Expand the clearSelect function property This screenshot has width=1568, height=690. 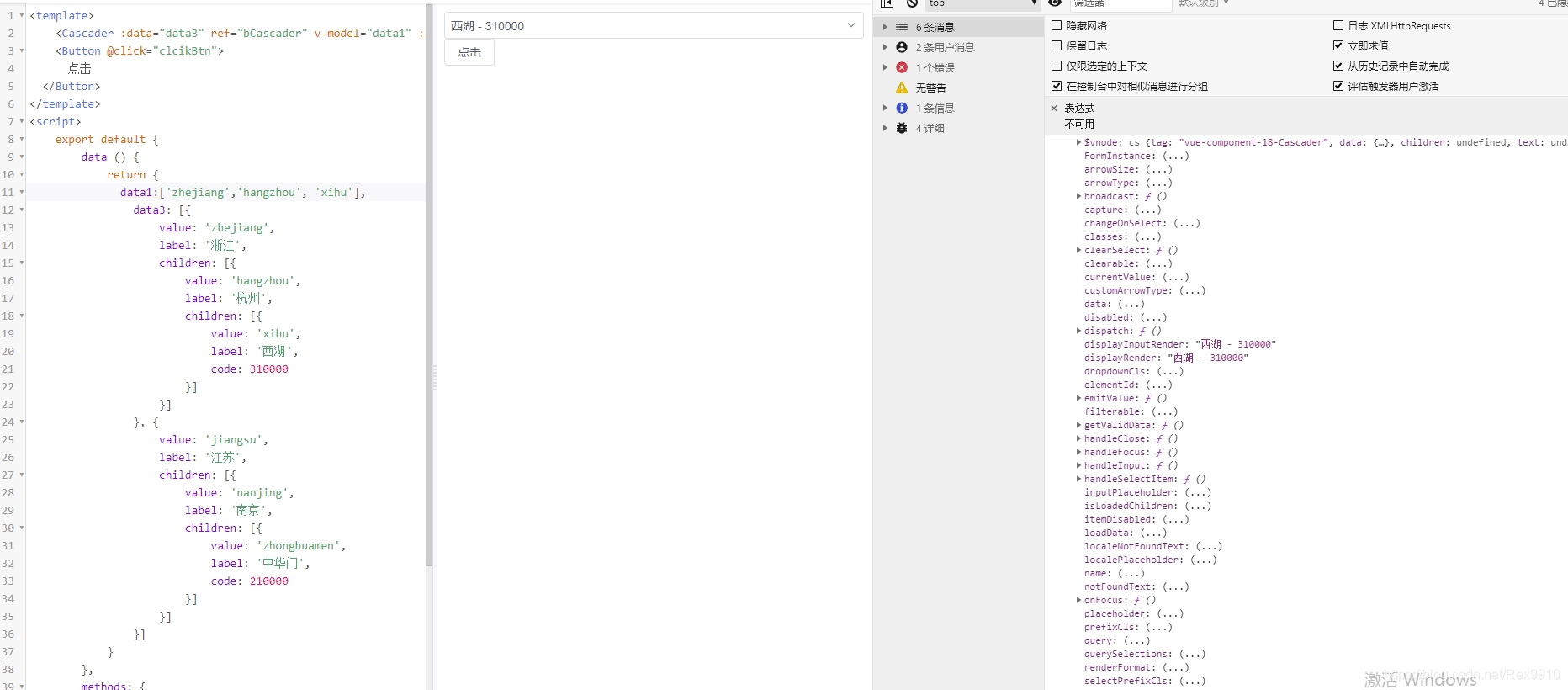1078,250
